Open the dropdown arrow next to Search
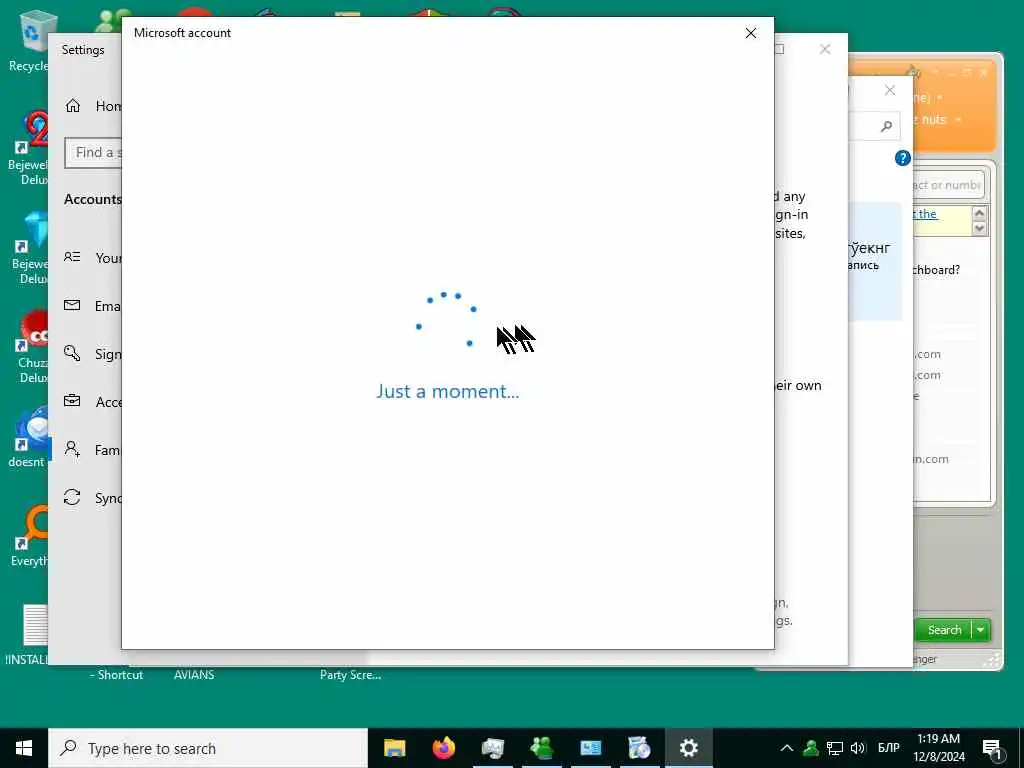The height and width of the screenshot is (768, 1024). 981,630
